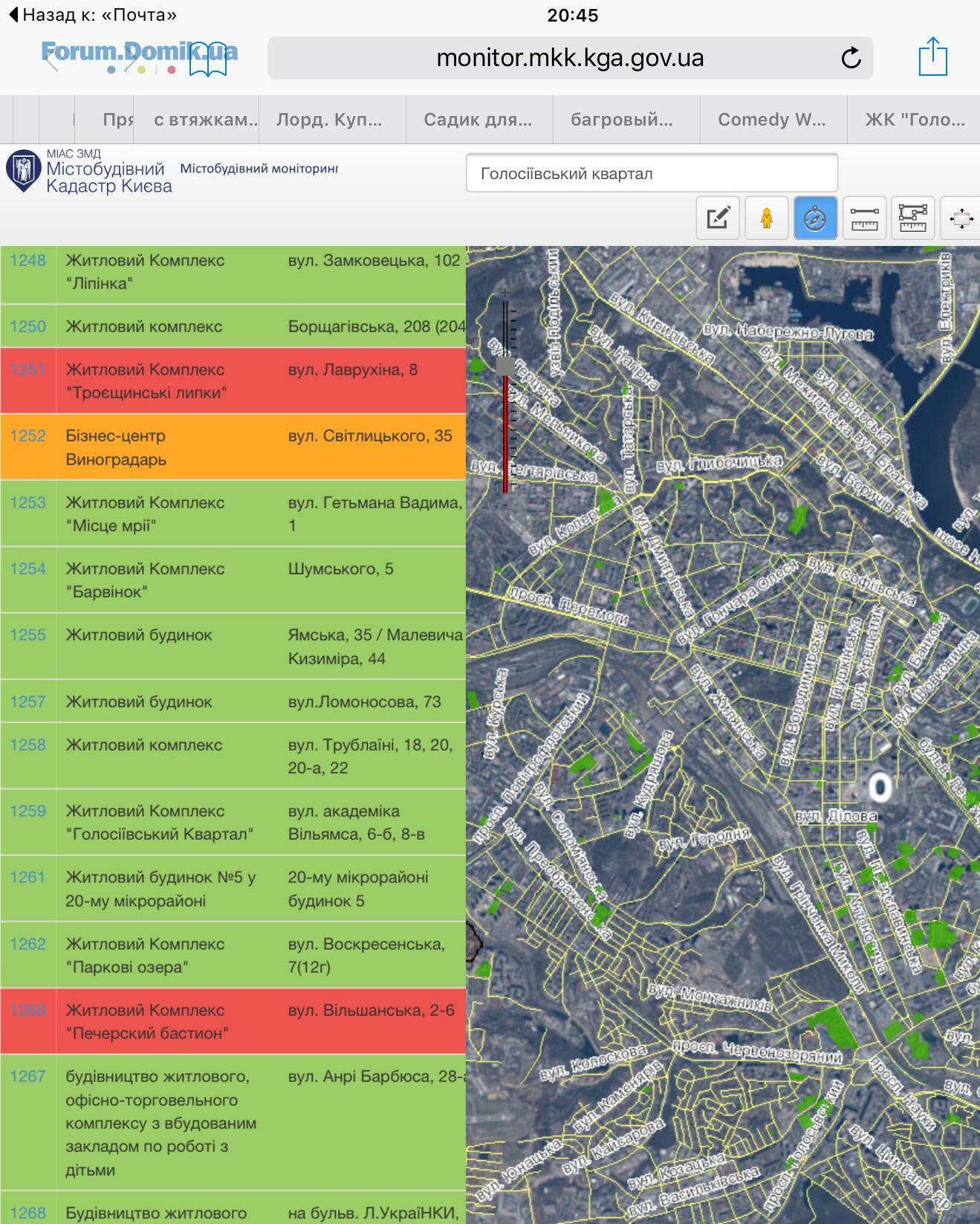Screen dimensions: 980x1224
Task: Click the Голосіївський квартал search field
Action: 652,173
